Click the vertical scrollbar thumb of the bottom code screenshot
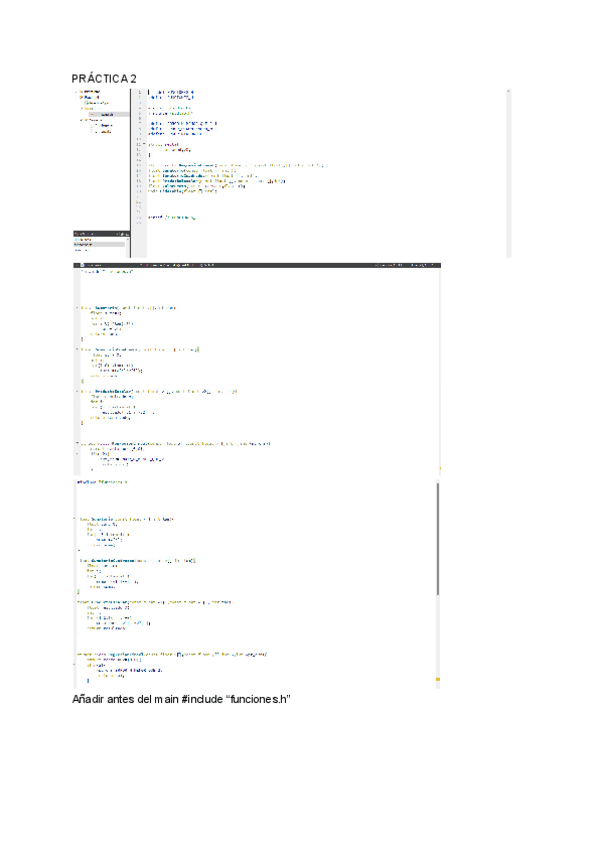 [x=438, y=539]
